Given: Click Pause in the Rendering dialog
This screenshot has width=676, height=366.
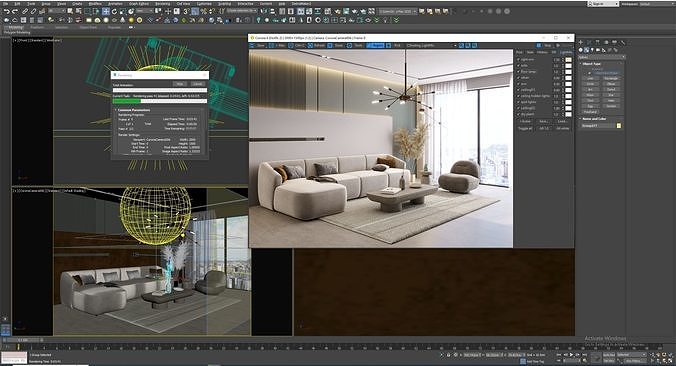Looking at the screenshot, I should click(x=180, y=84).
